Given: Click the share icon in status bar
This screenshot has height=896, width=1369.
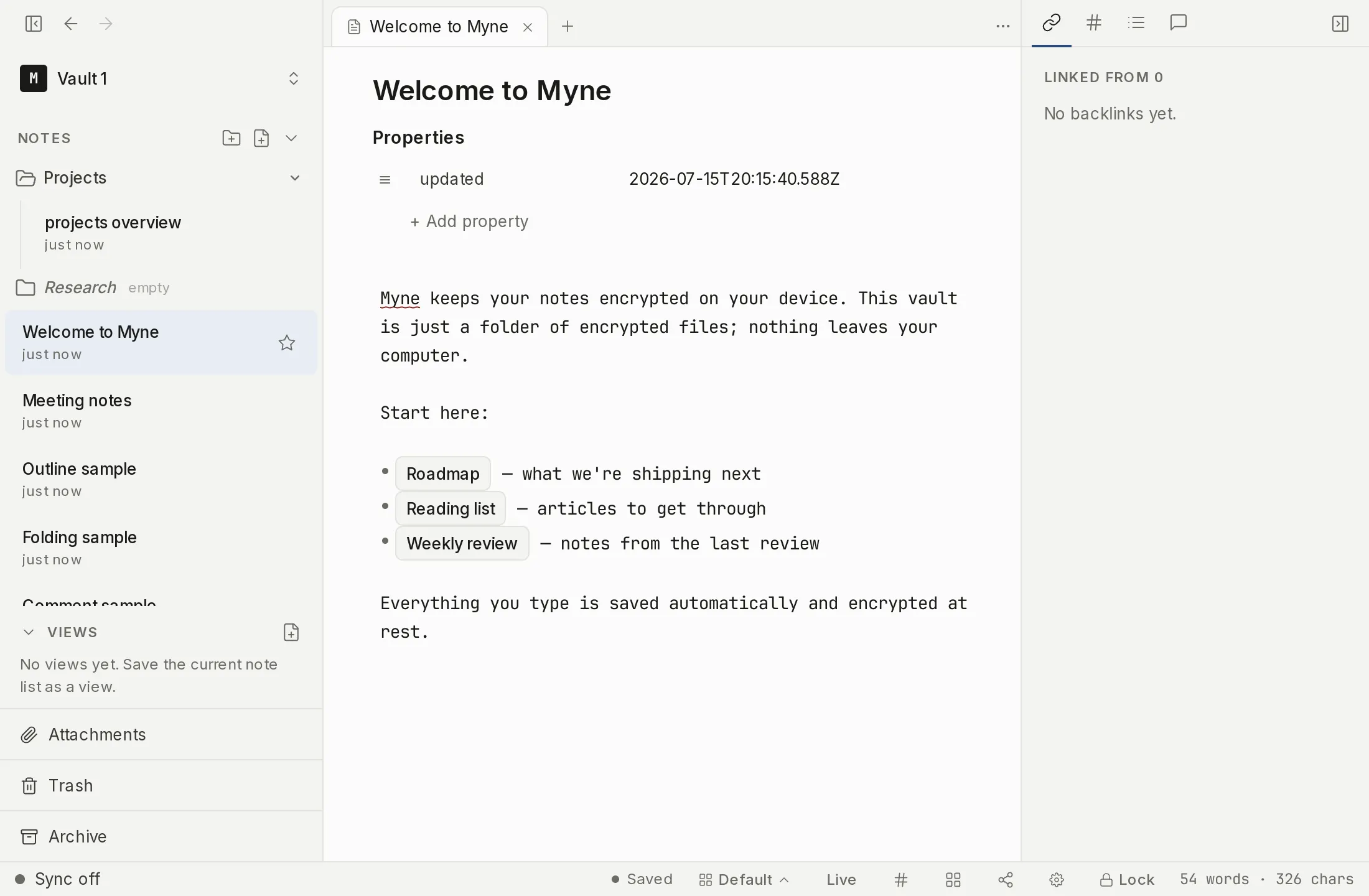Looking at the screenshot, I should coord(1006,879).
